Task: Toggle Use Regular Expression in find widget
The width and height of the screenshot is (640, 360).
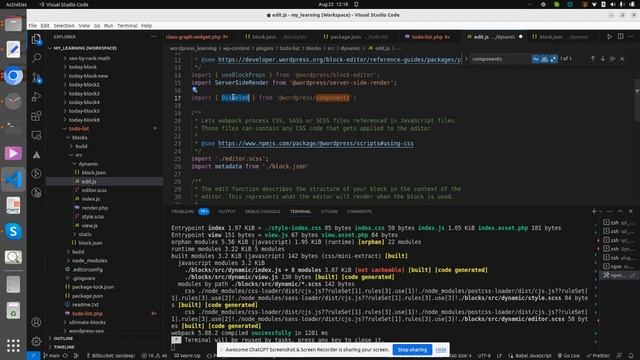Action: tap(553, 59)
